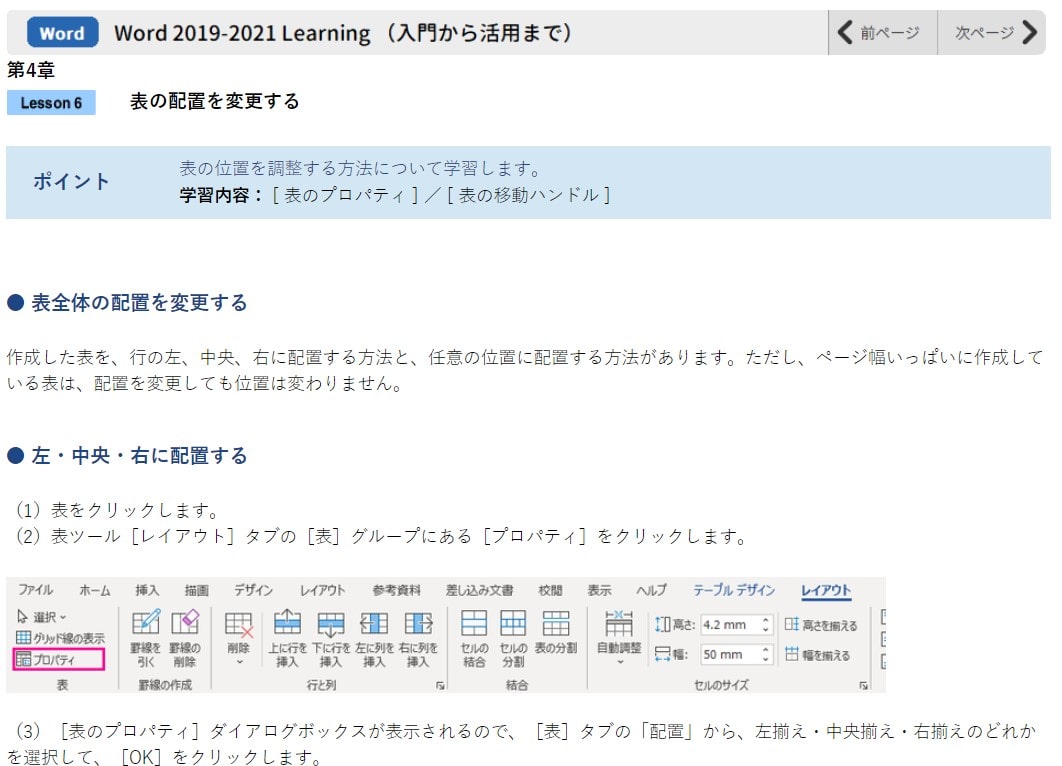Screen dimensions: 1062x766
Task: Go to previous page (前ページ)
Action: click(x=882, y=33)
